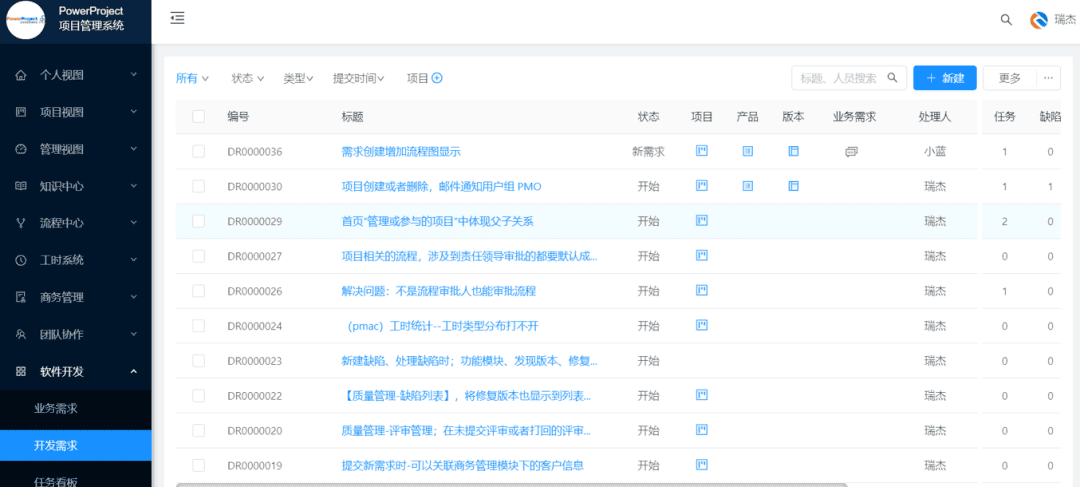Open version icon for row DR0000030
Screen dimensions: 1080x487
point(793,185)
